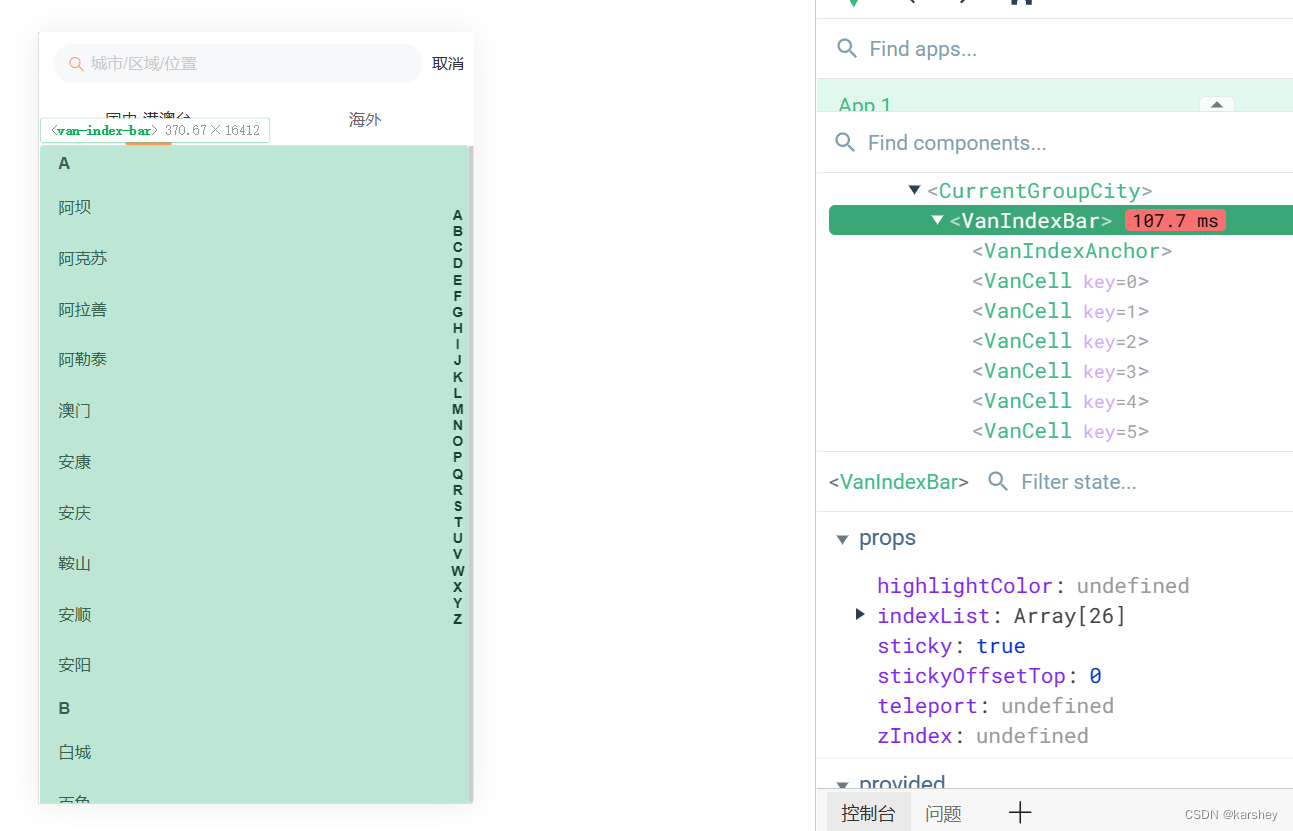Open the 控制台 console tab

pos(868,813)
